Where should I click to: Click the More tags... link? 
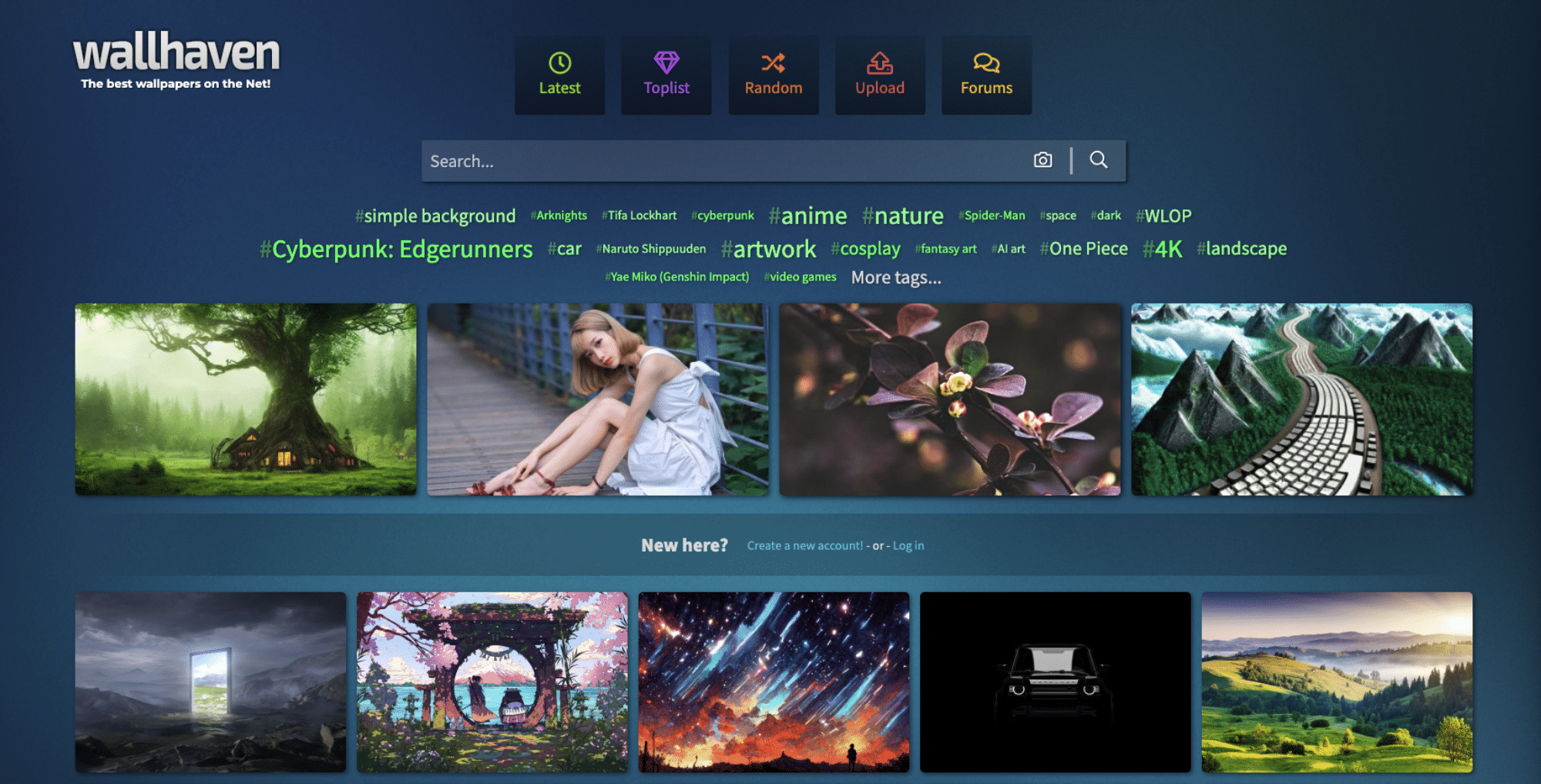point(896,277)
